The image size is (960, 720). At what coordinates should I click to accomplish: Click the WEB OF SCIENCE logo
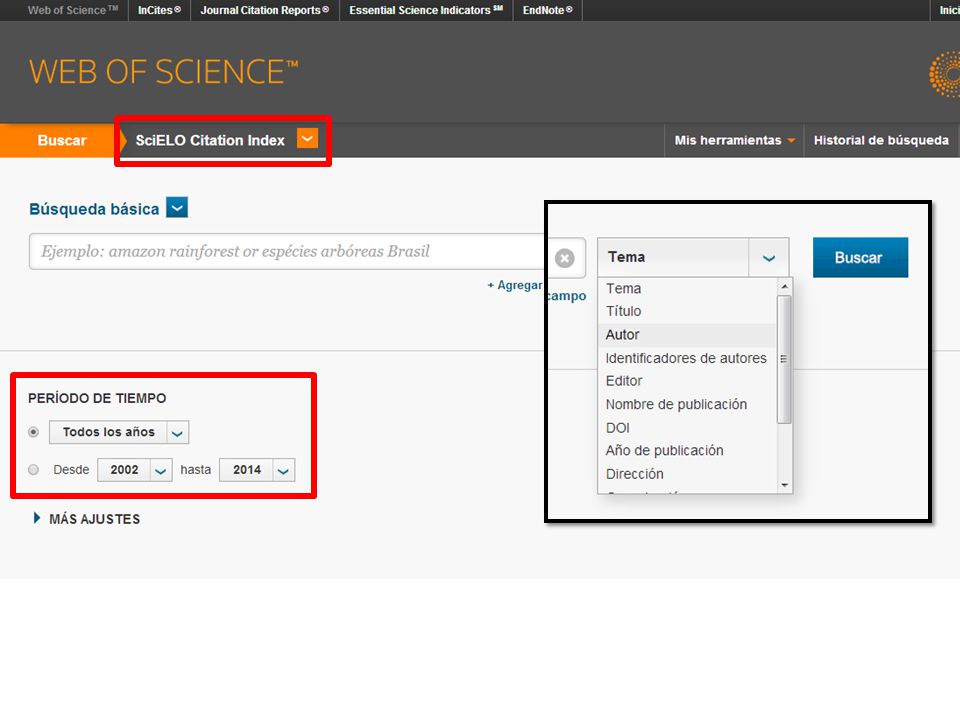163,72
